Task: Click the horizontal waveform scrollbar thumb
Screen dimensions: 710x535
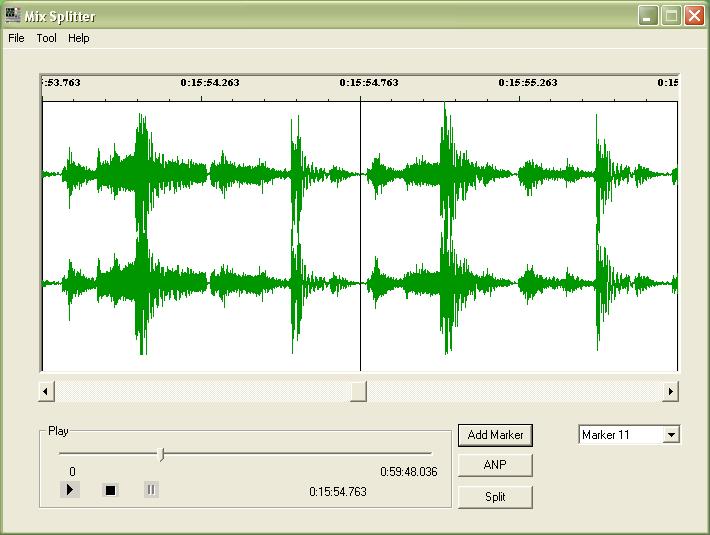Action: pos(358,391)
